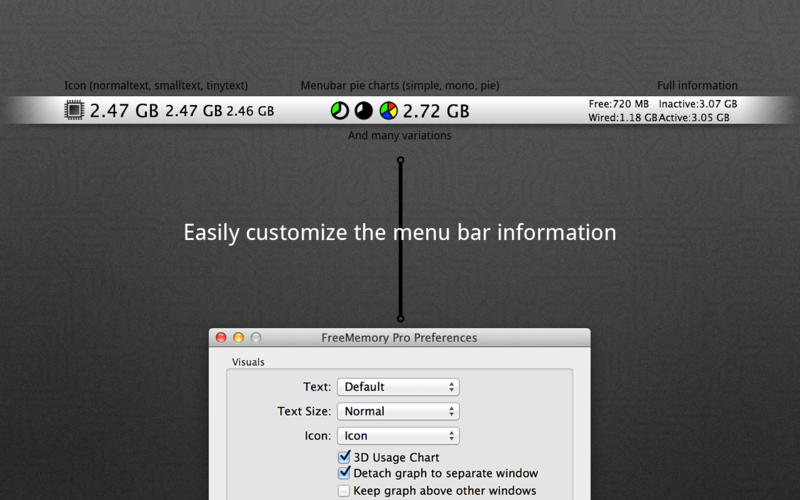Click the green simple pie chart icon

click(x=340, y=111)
